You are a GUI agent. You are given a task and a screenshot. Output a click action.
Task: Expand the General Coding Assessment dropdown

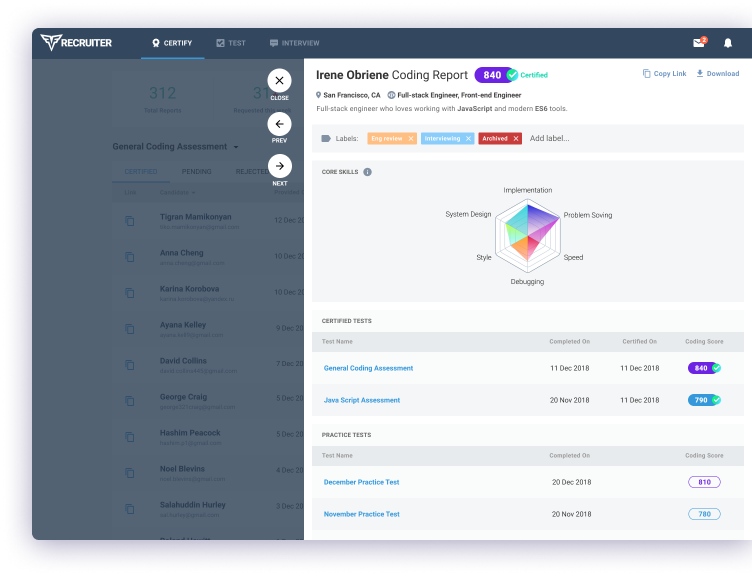[236, 147]
